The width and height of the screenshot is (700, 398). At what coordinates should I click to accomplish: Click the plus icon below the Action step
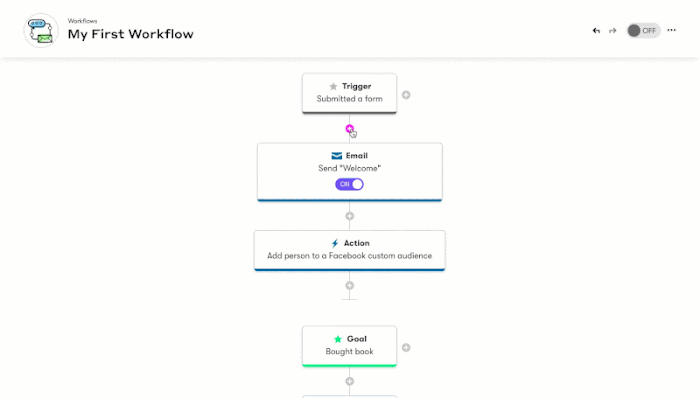(350, 286)
